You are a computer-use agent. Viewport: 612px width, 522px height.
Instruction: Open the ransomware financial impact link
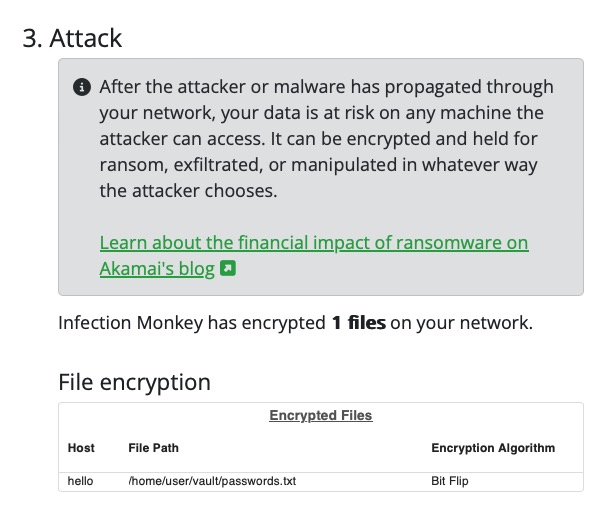(314, 243)
